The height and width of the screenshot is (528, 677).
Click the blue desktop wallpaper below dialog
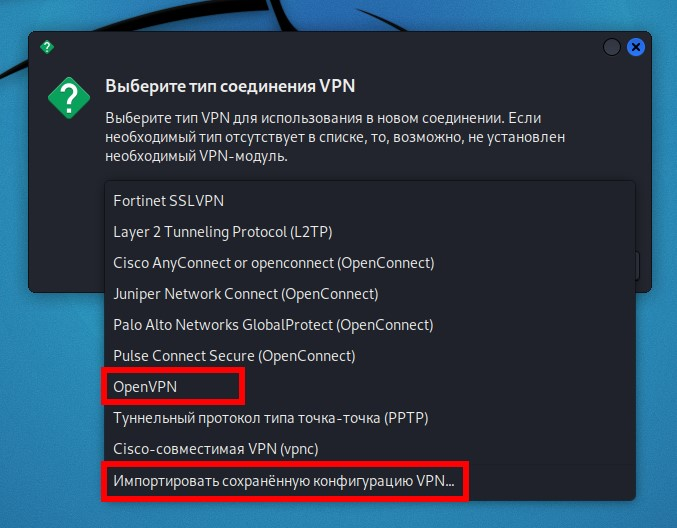pyautogui.click(x=52, y=410)
